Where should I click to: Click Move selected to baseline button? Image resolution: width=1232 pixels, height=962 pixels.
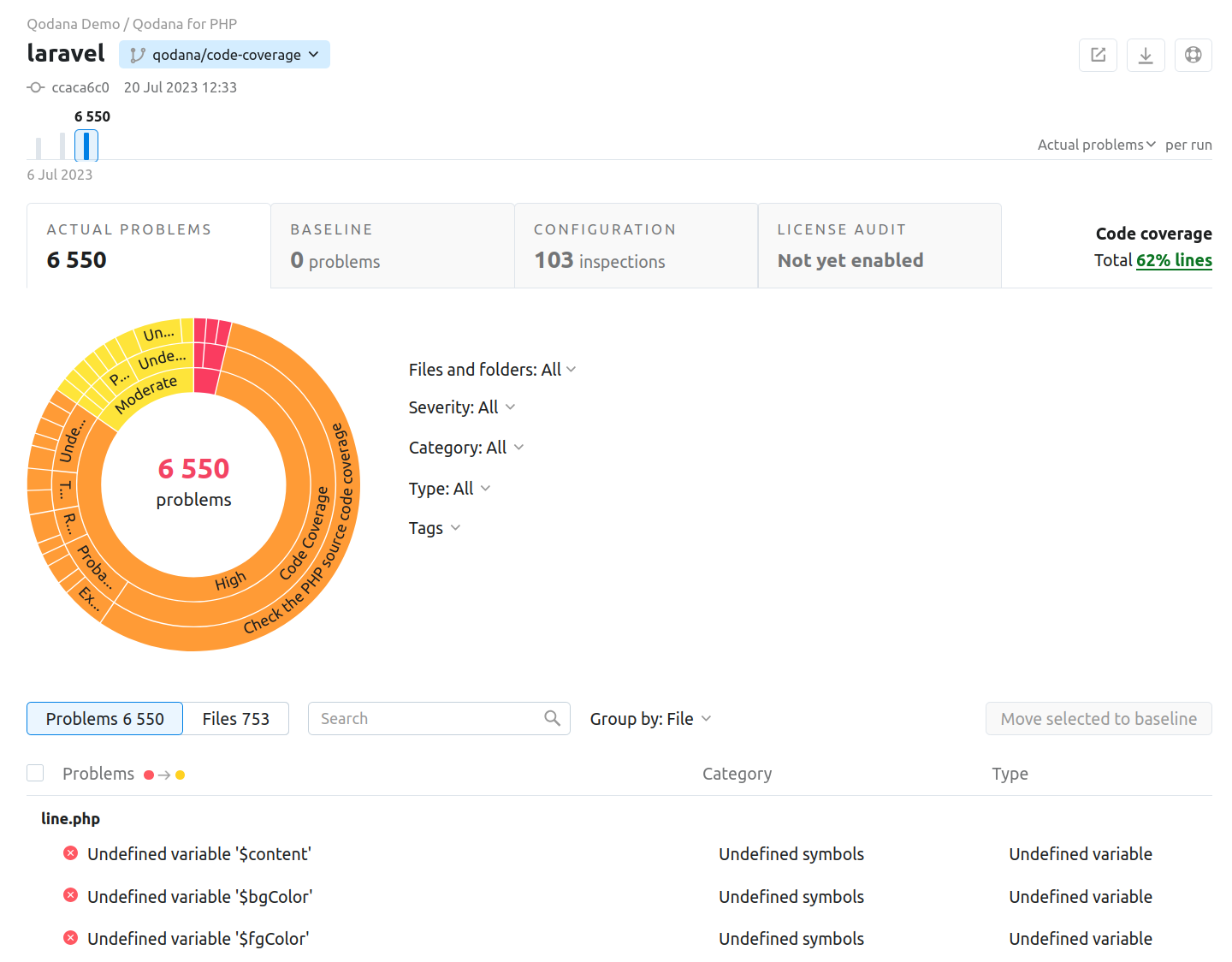pos(1099,719)
